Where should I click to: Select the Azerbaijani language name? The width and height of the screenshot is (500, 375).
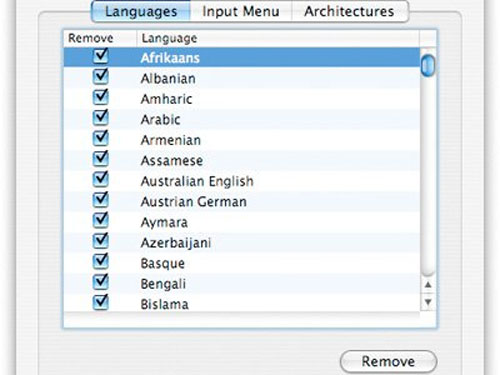pyautogui.click(x=176, y=243)
